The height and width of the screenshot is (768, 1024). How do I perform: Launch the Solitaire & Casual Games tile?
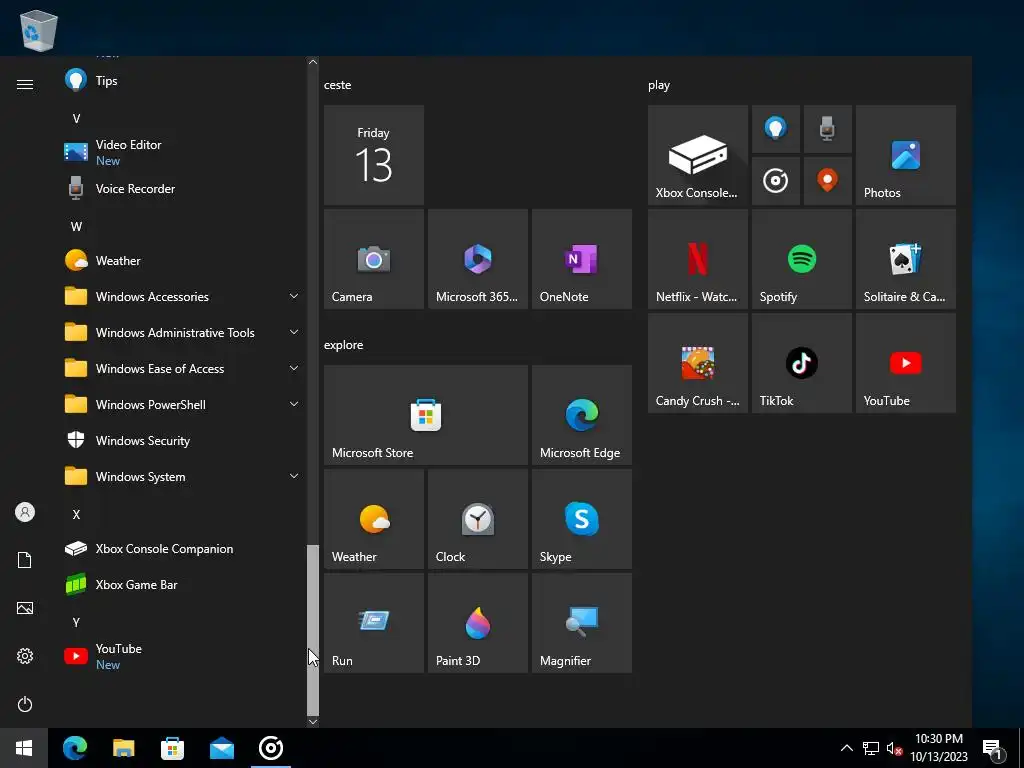(905, 259)
